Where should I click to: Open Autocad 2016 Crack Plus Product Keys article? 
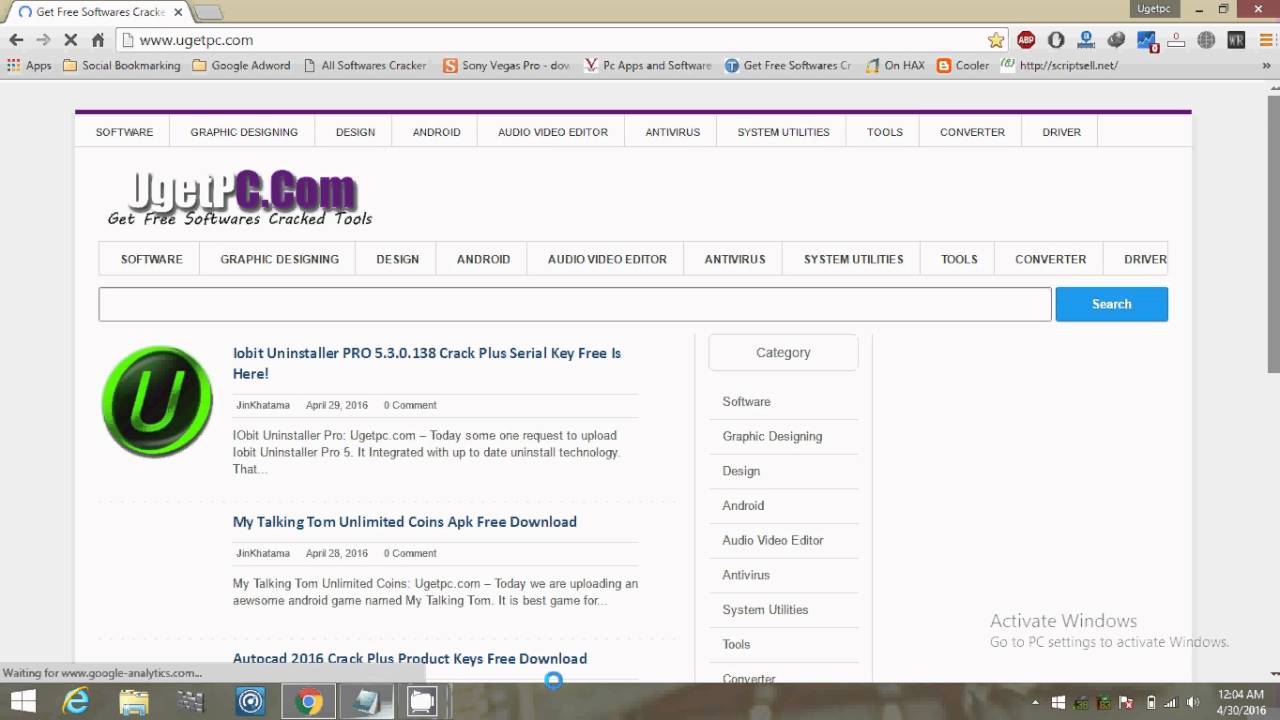point(410,658)
